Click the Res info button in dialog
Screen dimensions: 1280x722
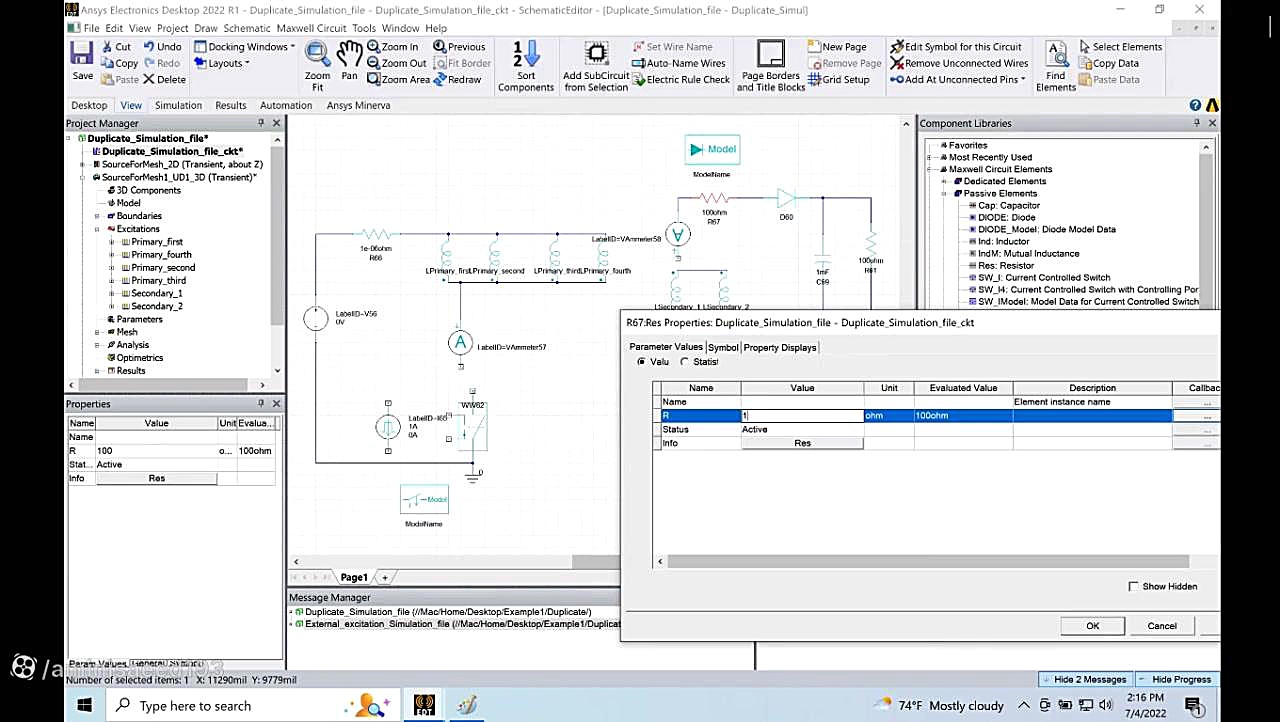pyautogui.click(x=802, y=443)
